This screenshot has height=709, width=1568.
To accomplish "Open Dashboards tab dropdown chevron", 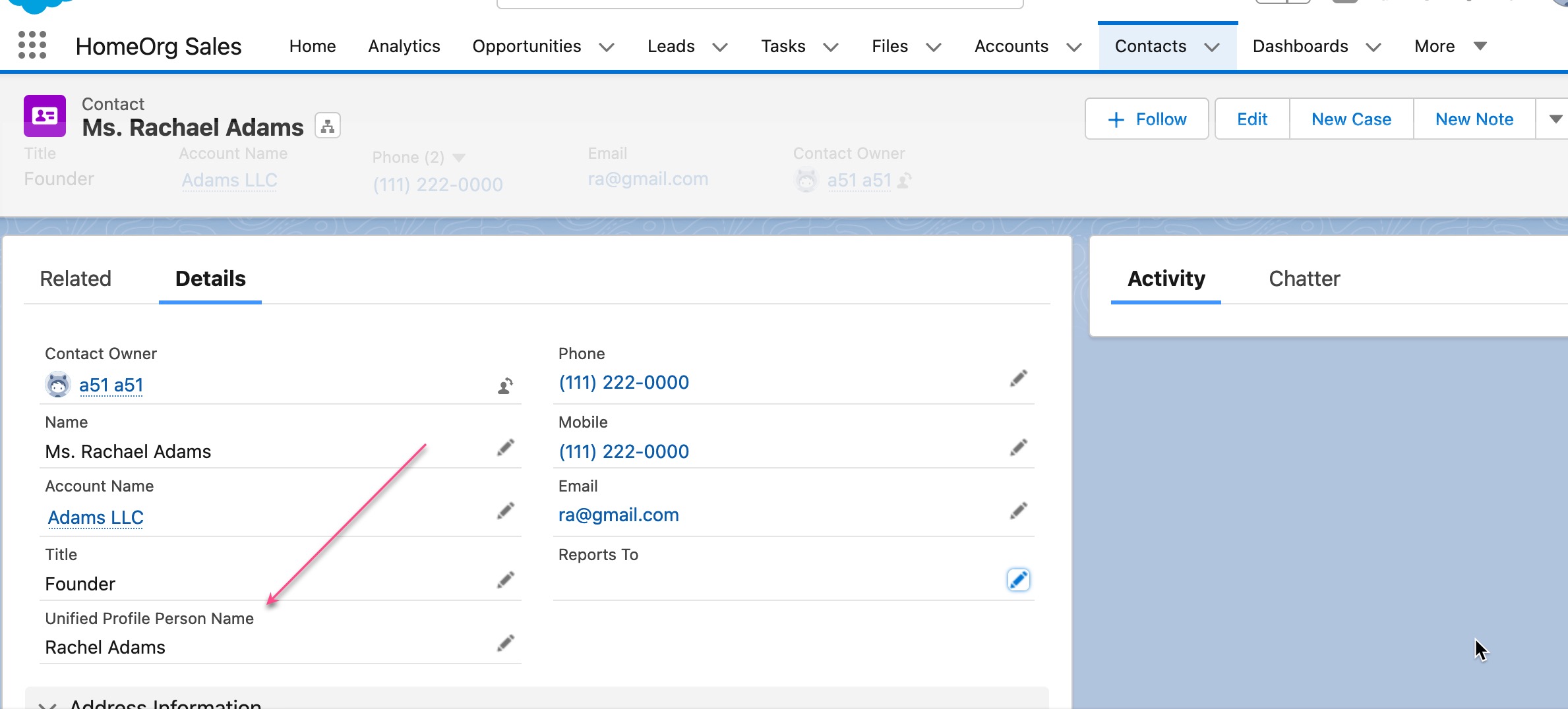I will pos(1373,47).
